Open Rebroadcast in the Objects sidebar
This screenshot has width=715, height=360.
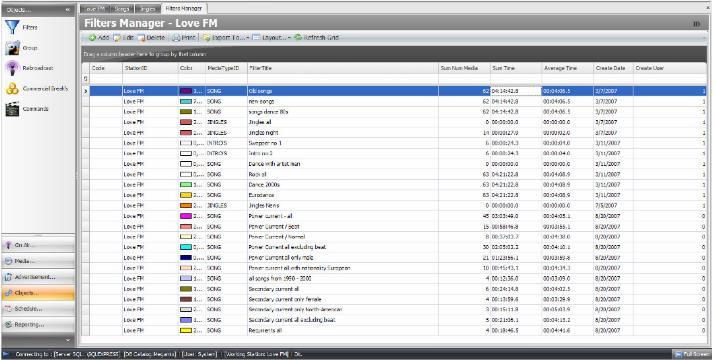(29, 68)
